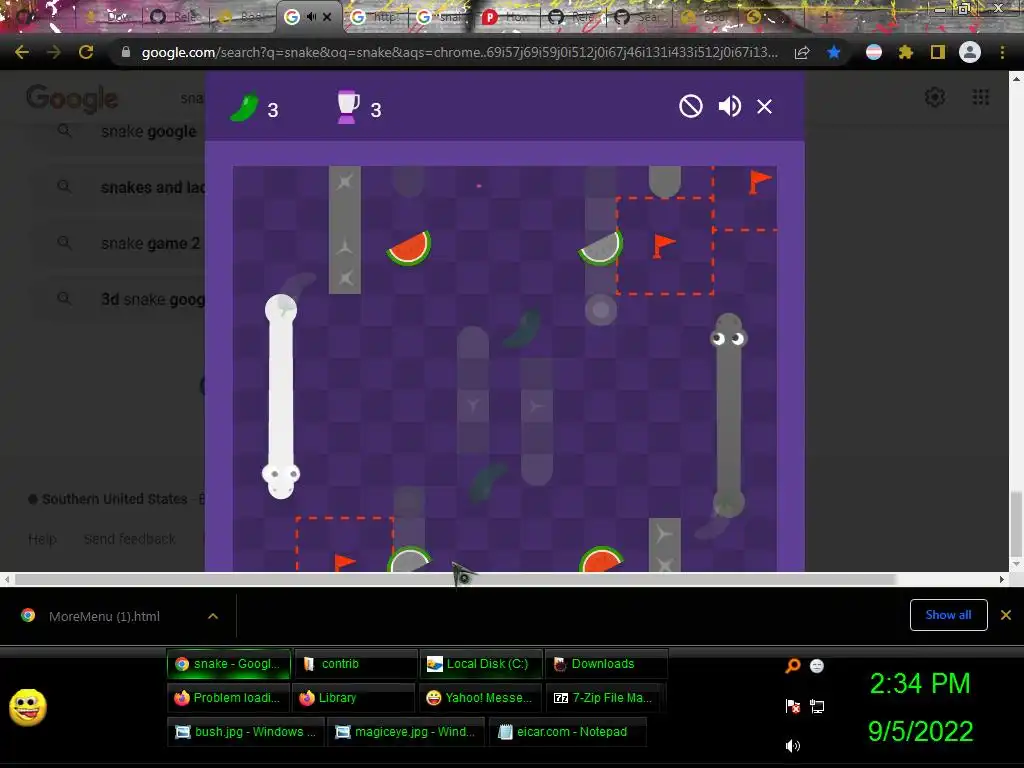Open Local Disk (C:) taskbar window
This screenshot has width=1024, height=768.
pos(480,664)
